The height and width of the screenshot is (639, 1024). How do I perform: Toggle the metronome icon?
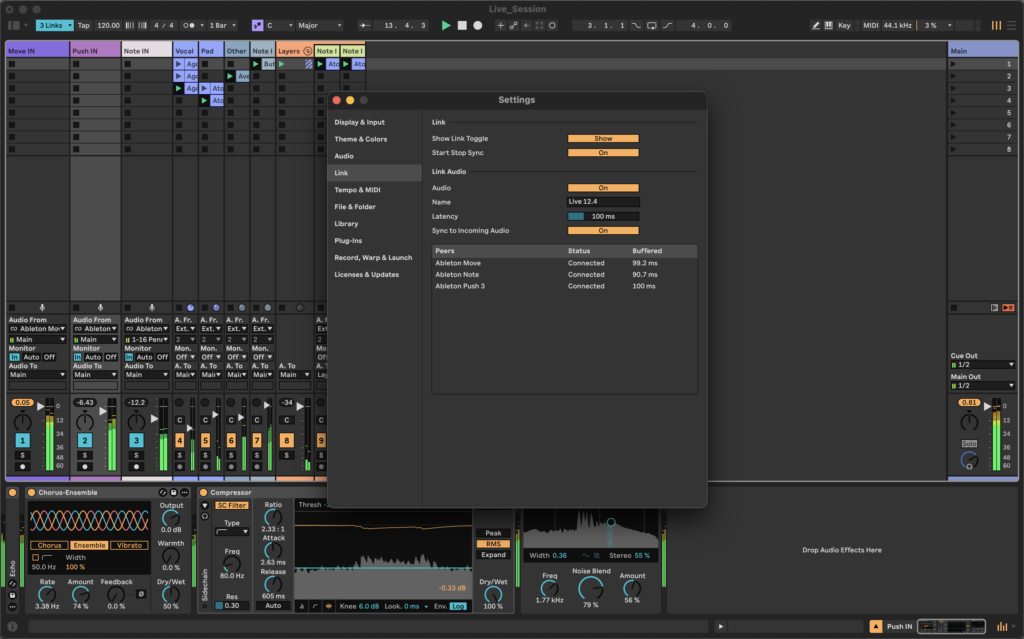click(x=189, y=25)
